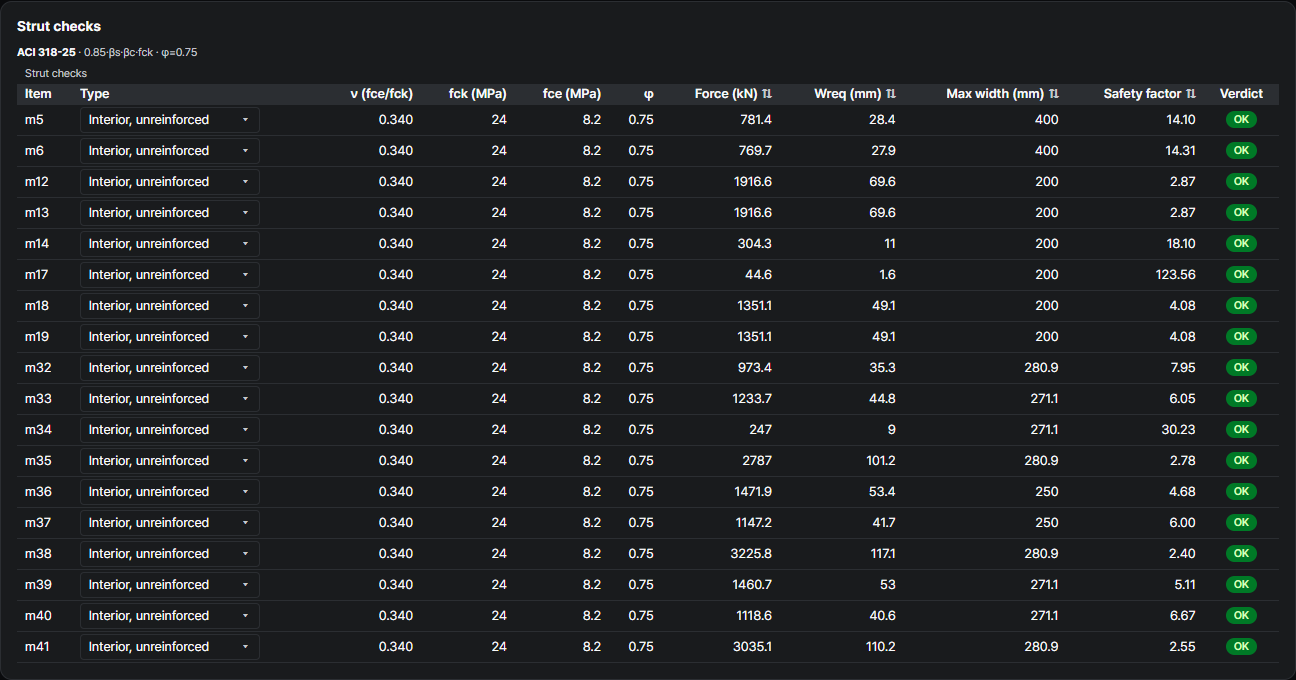Screen dimensions: 1296x680
Task: Select item cell m13
Action: tap(37, 213)
